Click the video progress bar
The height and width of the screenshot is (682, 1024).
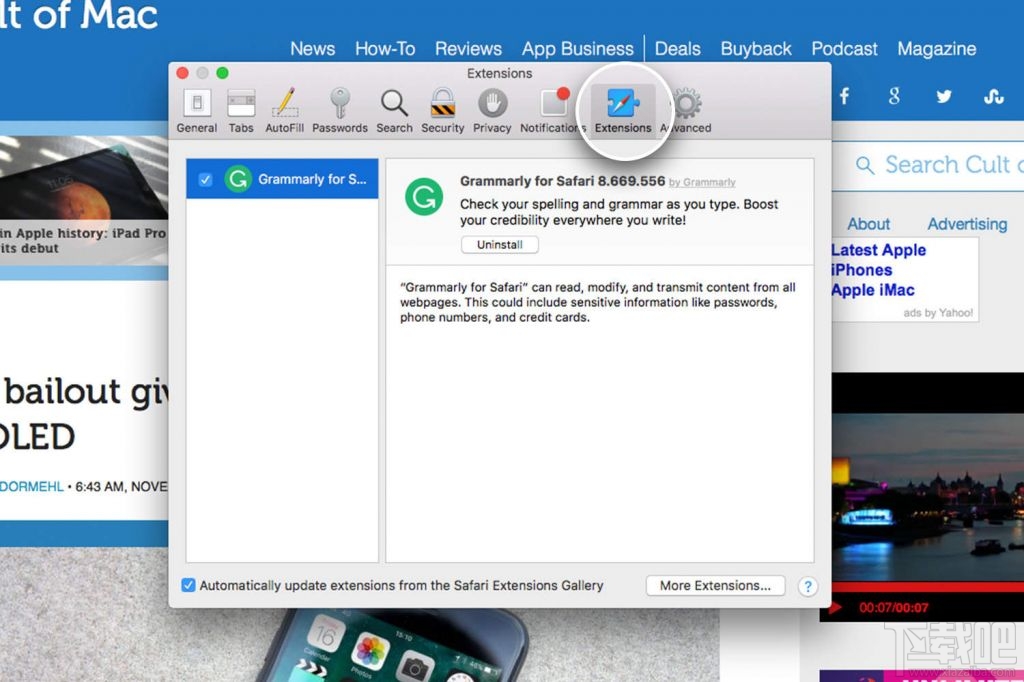coord(922,586)
